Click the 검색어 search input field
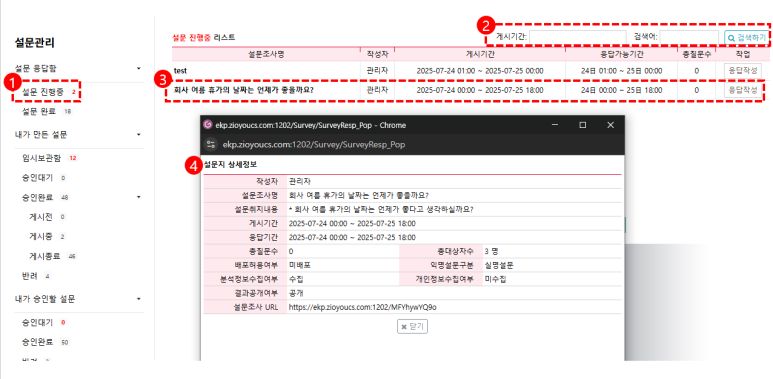Viewport: 773px width, 379px height. (689, 37)
